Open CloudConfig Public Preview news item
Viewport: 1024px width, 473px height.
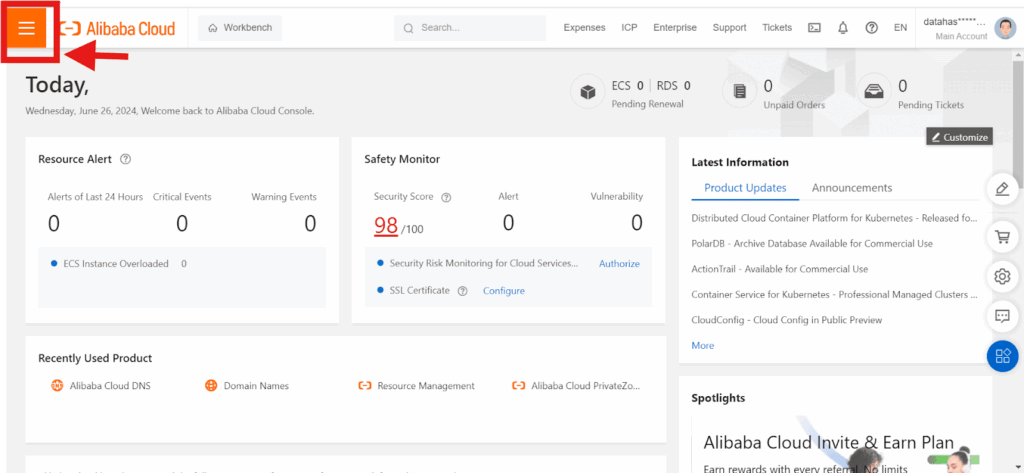787,320
